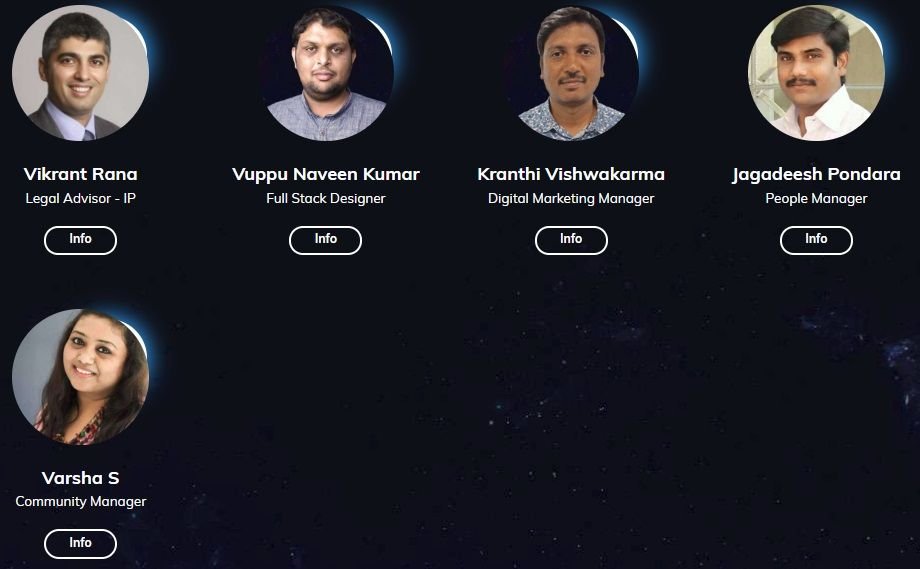Open Info for Kranthi Vishwakarma
Image resolution: width=920 pixels, height=569 pixels.
click(x=571, y=240)
